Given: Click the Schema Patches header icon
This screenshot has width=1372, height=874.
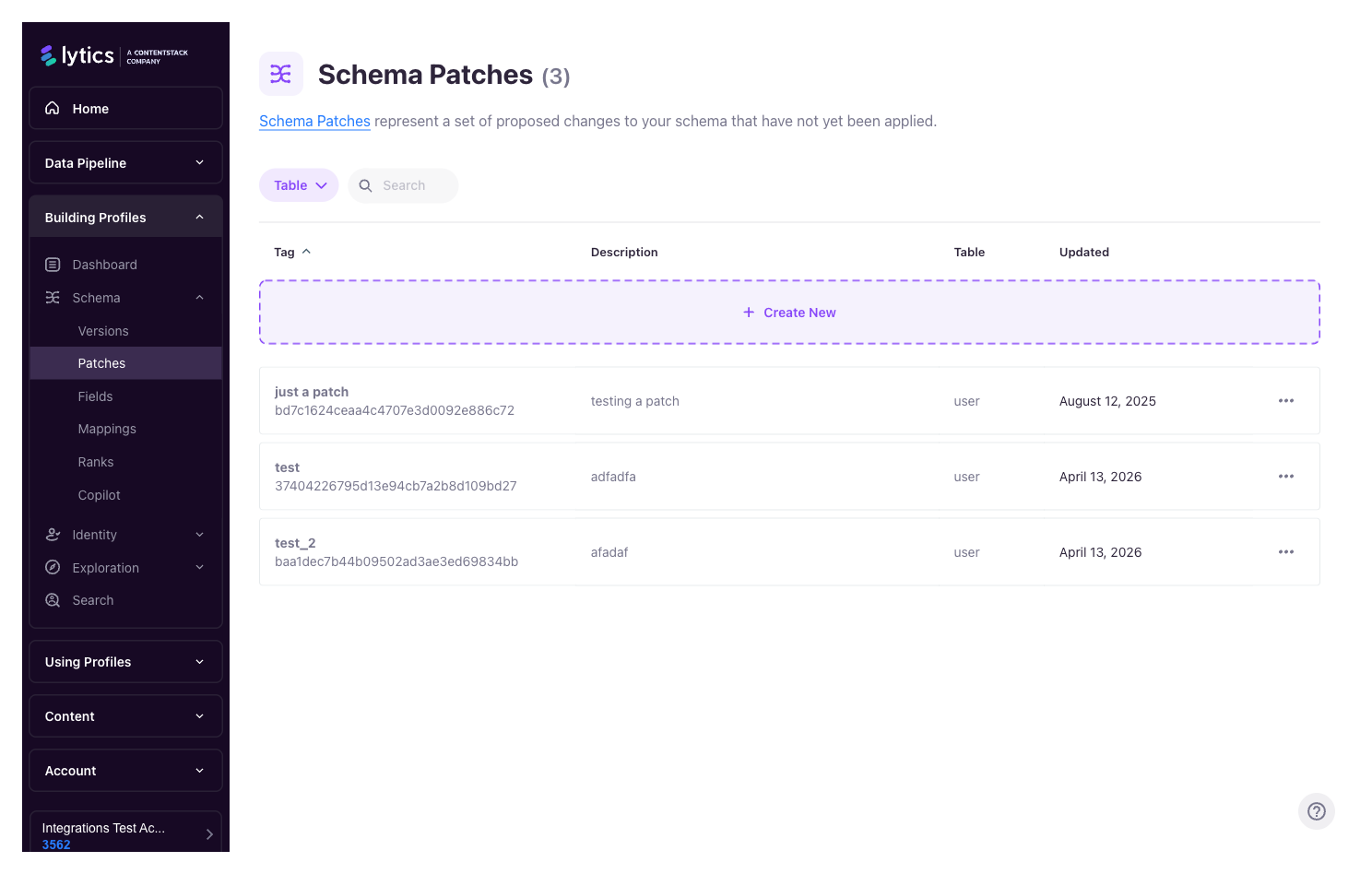Looking at the screenshot, I should pos(281,73).
